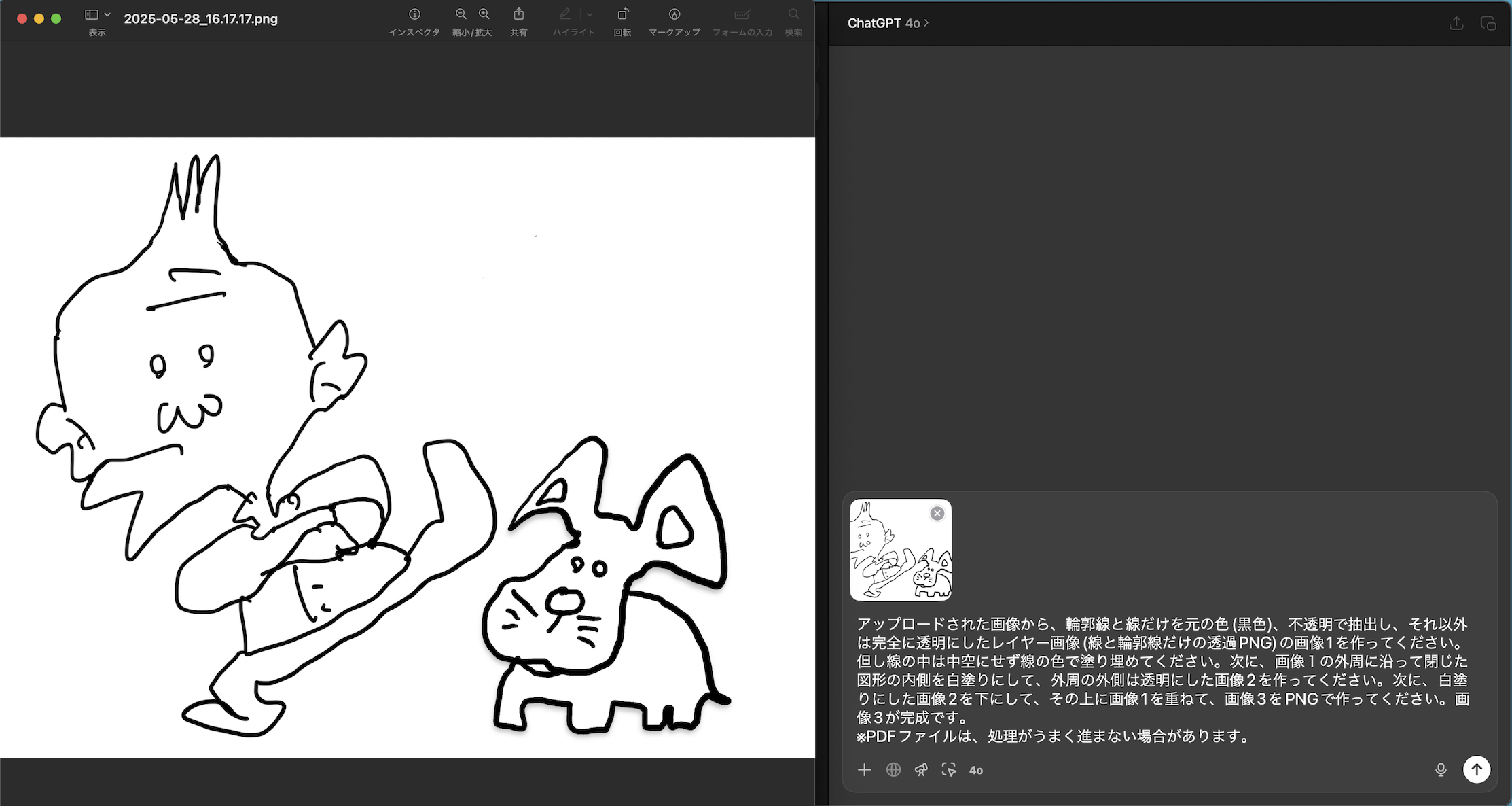
Task: Click the plus attach icon
Action: (x=864, y=769)
